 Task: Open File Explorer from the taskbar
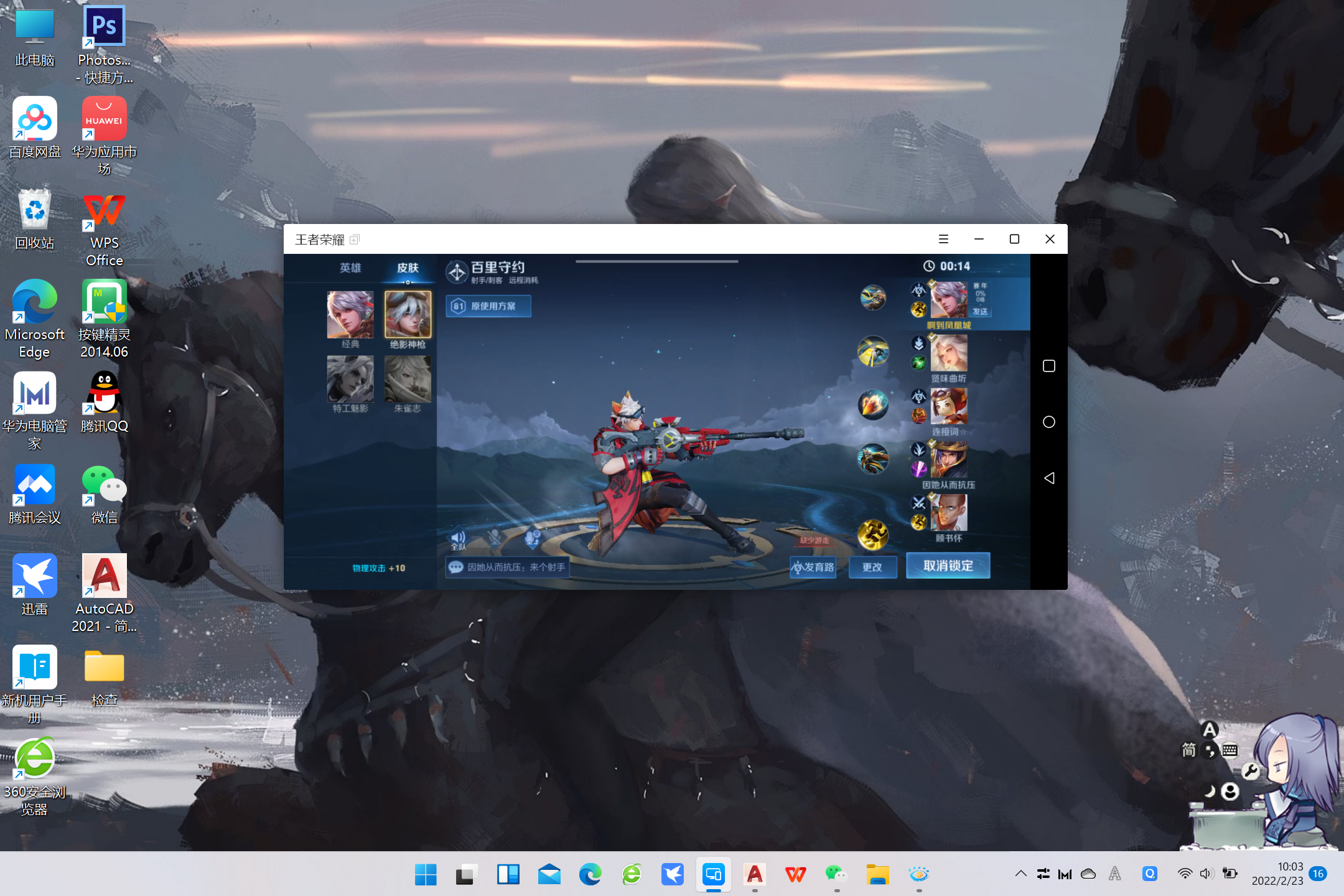tap(877, 874)
